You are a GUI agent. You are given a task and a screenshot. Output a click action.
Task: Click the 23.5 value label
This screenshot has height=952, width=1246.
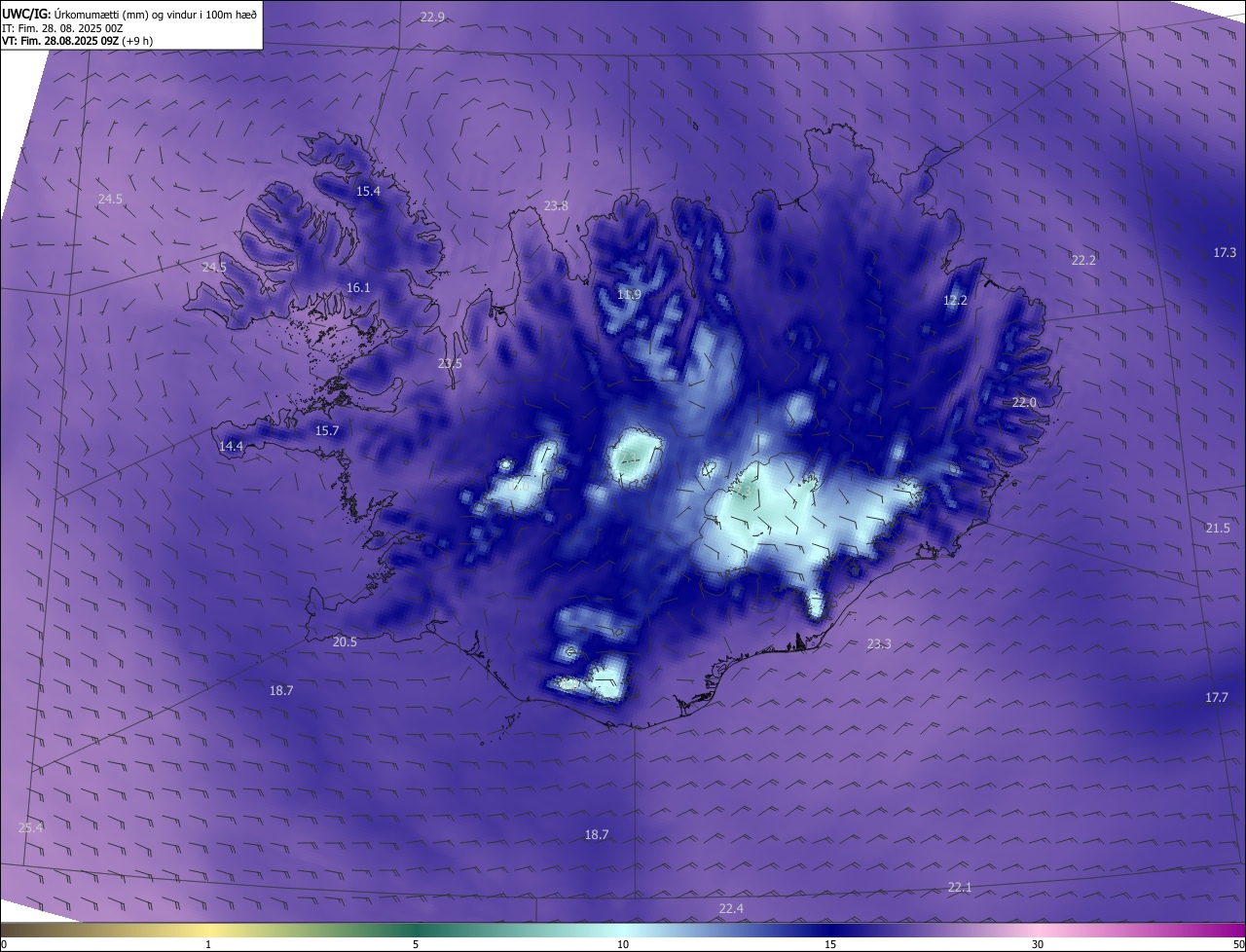click(450, 363)
